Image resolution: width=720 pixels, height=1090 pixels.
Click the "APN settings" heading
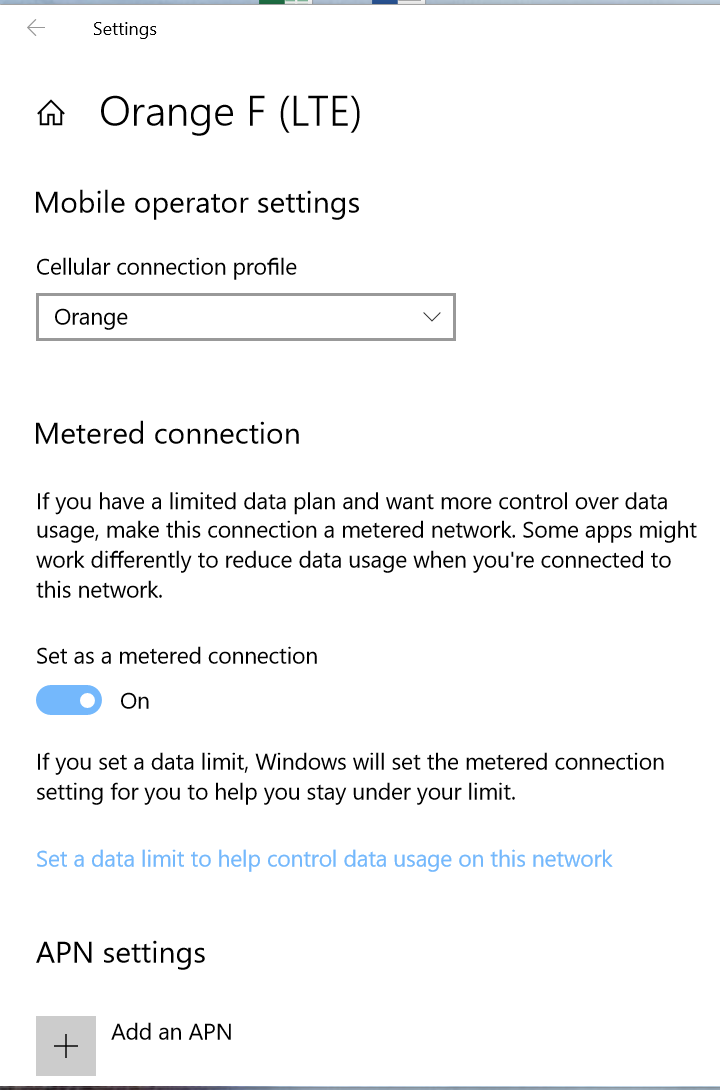click(x=121, y=953)
